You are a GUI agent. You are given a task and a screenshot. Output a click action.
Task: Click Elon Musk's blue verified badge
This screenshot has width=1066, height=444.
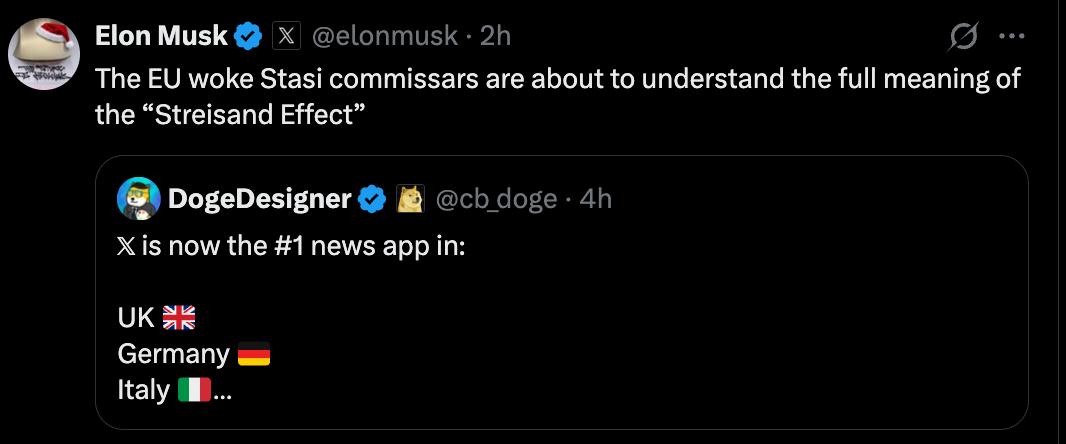248,37
